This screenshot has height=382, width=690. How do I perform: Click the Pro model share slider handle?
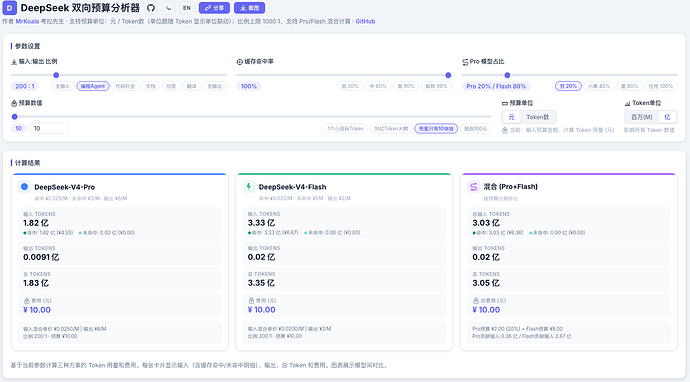click(507, 75)
